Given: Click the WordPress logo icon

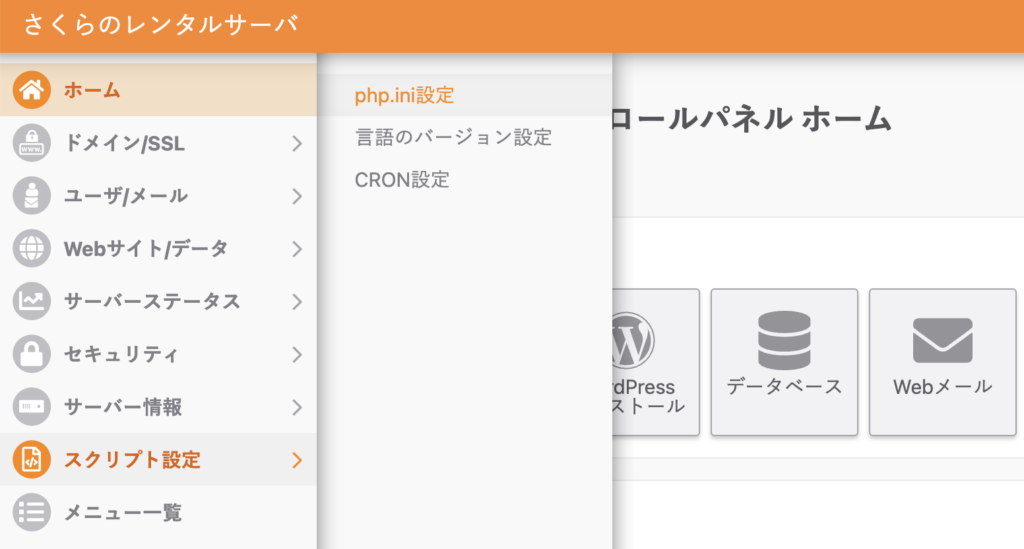Looking at the screenshot, I should tap(633, 340).
